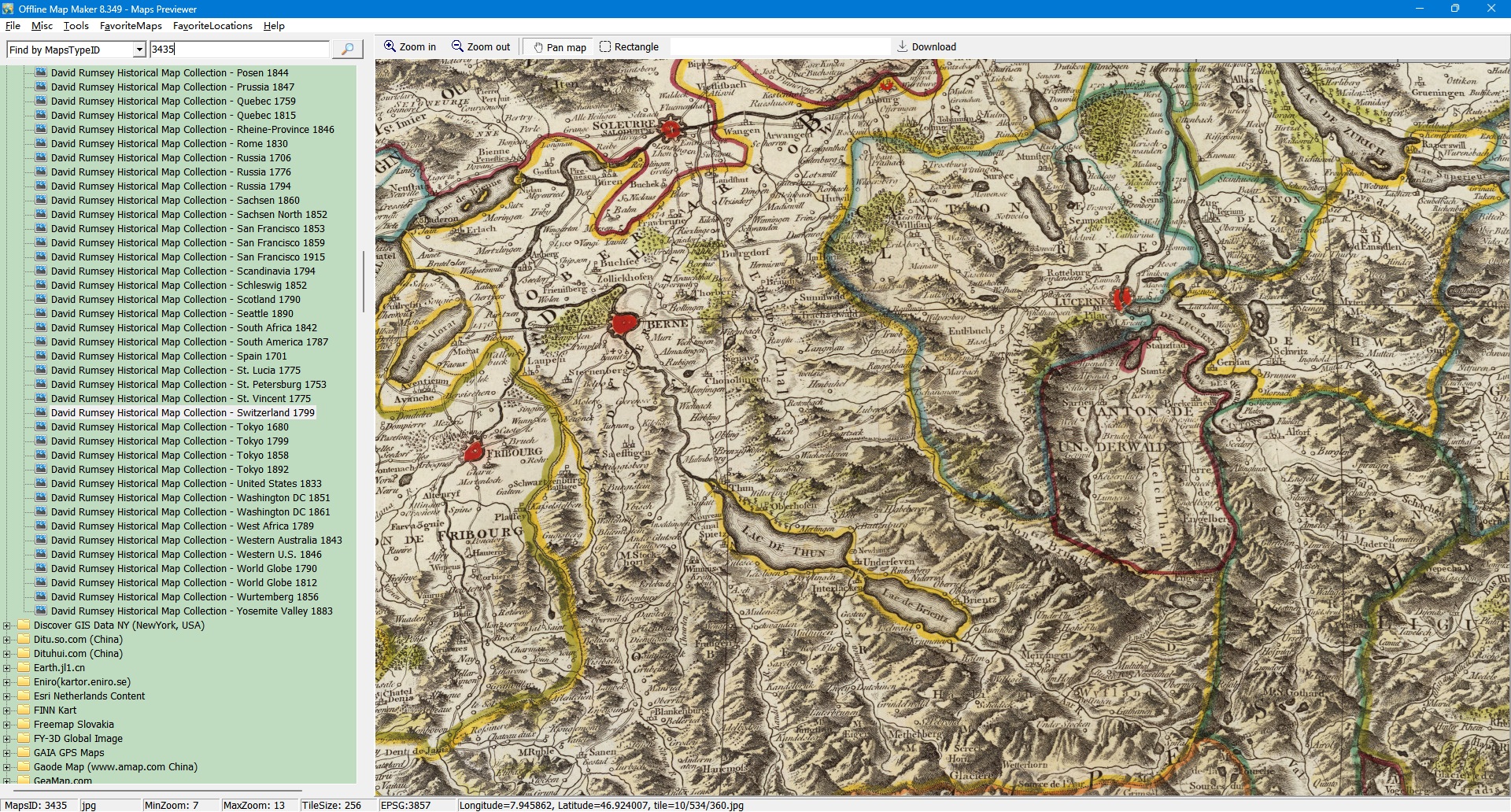Enable the Rectangle selection tool

pyautogui.click(x=629, y=47)
